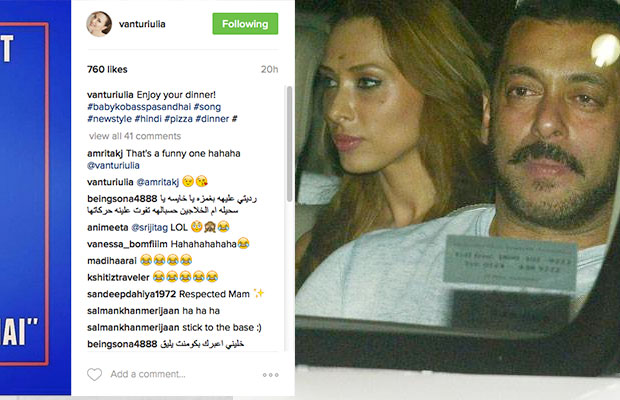
Task: Click the @srijitag mention
Action: pyautogui.click(x=149, y=227)
